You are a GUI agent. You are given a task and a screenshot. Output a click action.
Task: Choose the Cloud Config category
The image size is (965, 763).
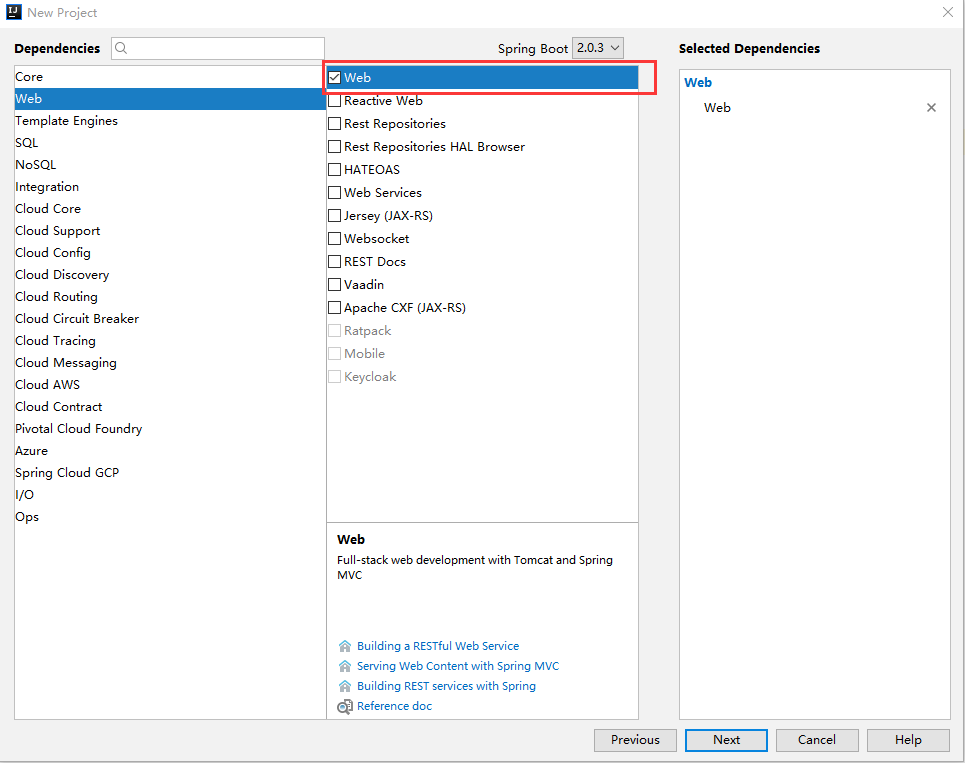170,253
